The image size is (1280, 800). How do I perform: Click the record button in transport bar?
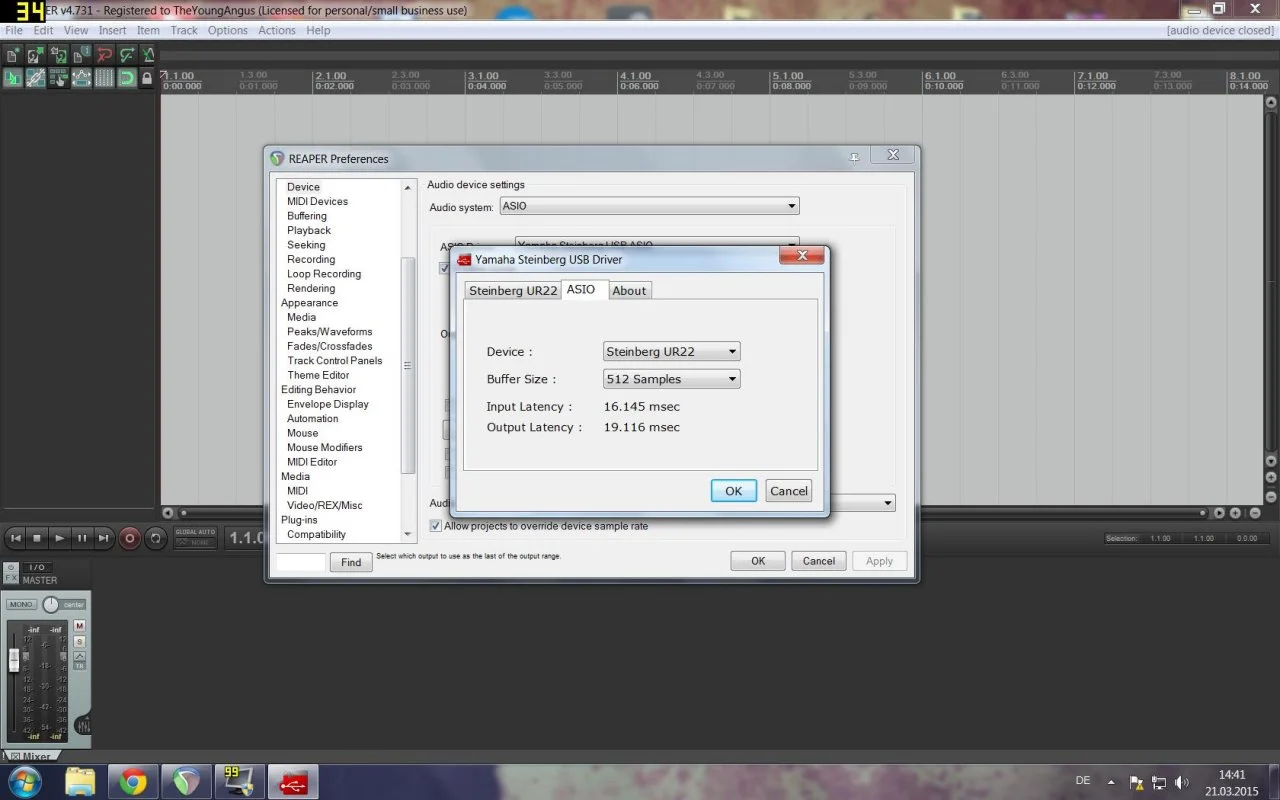pyautogui.click(x=129, y=538)
